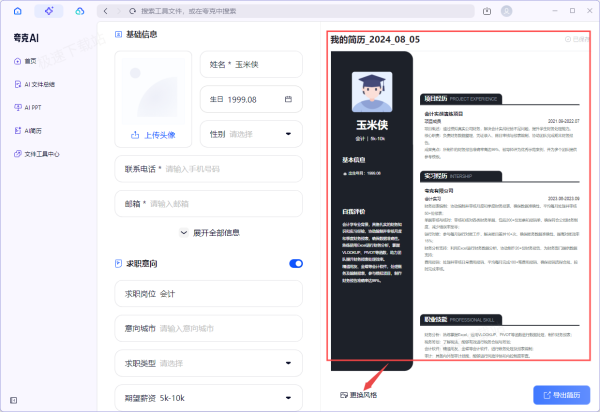Click 项目经历 heading in the preview
Screen dimensions: 600x412
tap(436, 99)
